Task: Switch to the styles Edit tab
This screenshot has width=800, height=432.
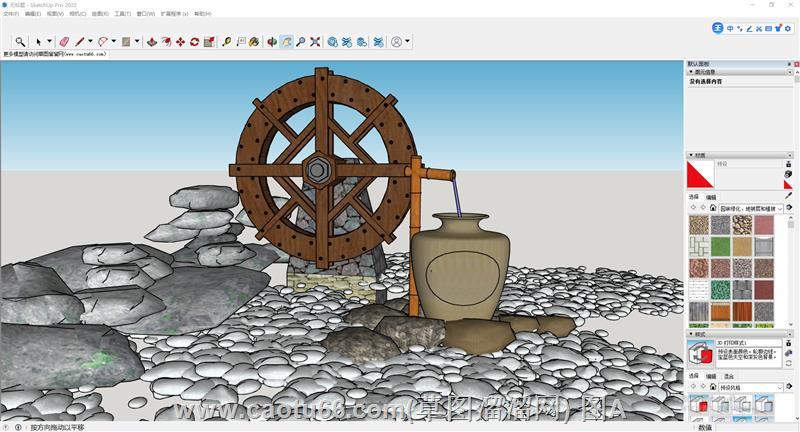Action: [x=711, y=376]
